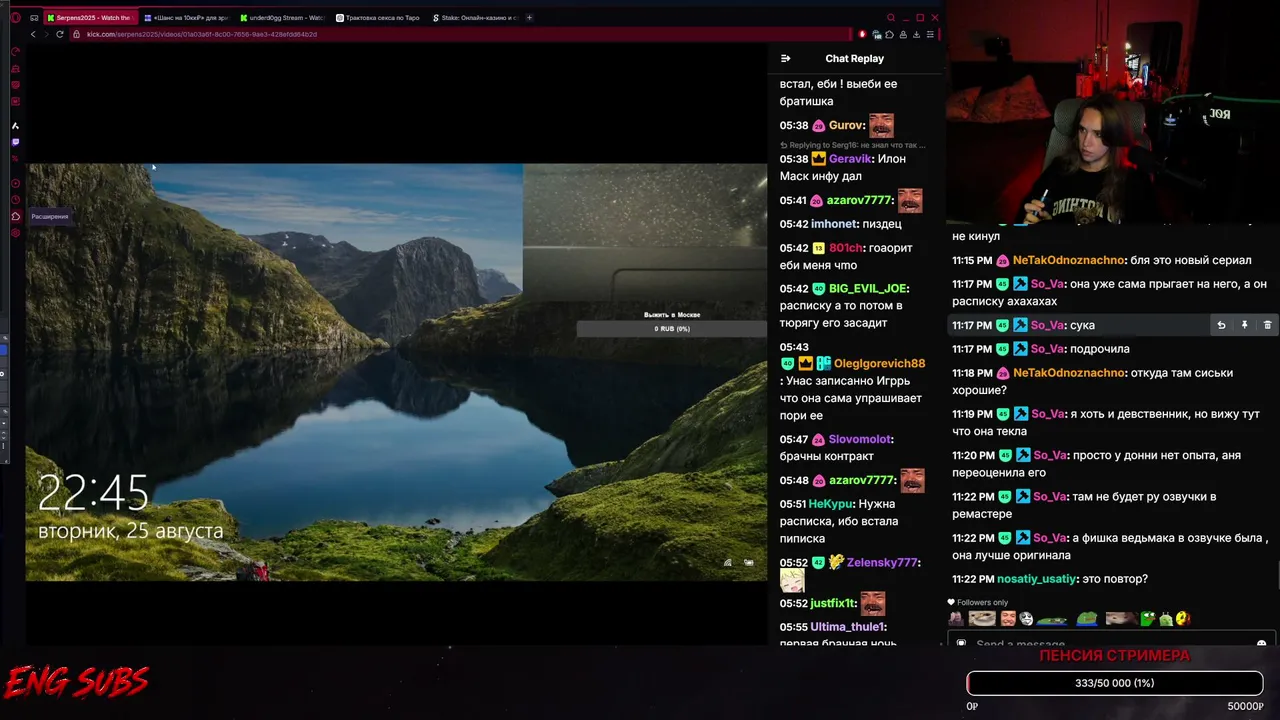This screenshot has height=720, width=1280.
Task: Click OlegIgorevich88's username
Action: pyautogui.click(x=880, y=364)
